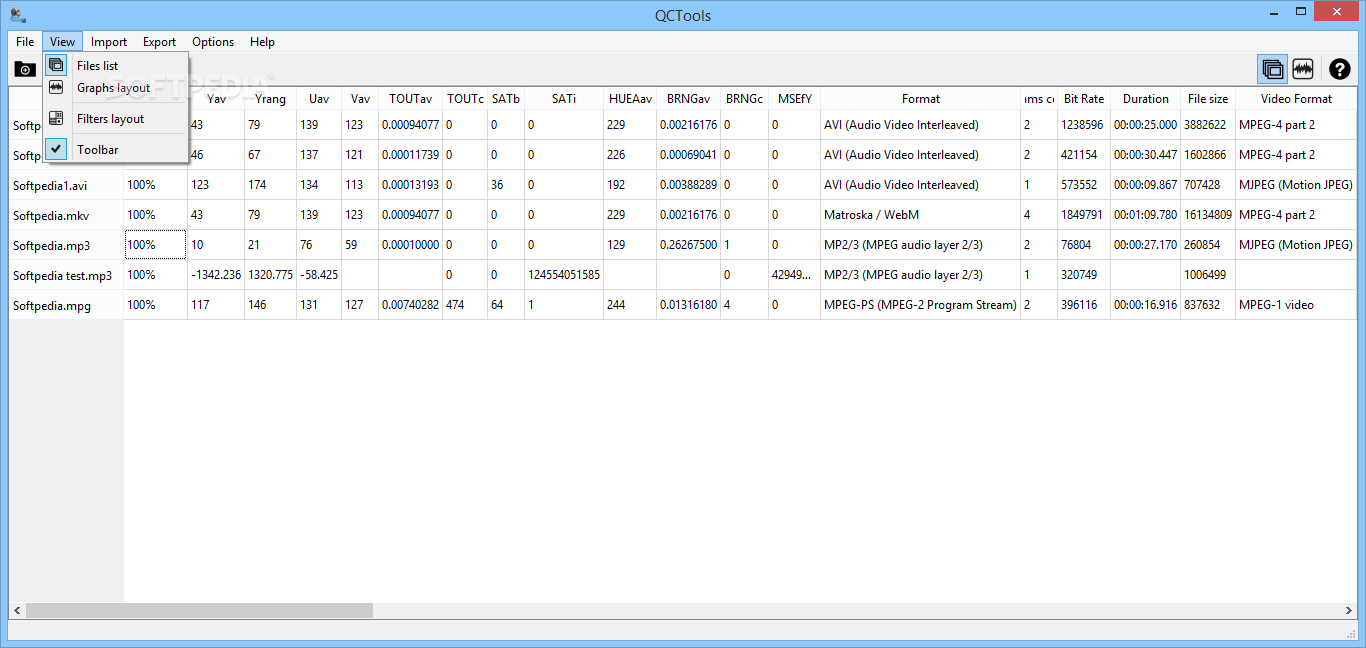
Task: Click bit rate 1238596 cell
Action: pos(1084,125)
